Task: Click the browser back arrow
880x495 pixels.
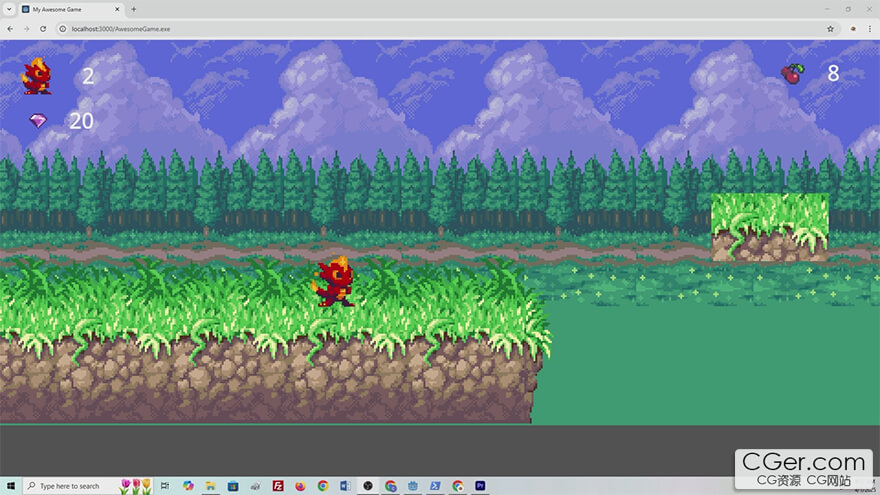Action: coord(10,29)
